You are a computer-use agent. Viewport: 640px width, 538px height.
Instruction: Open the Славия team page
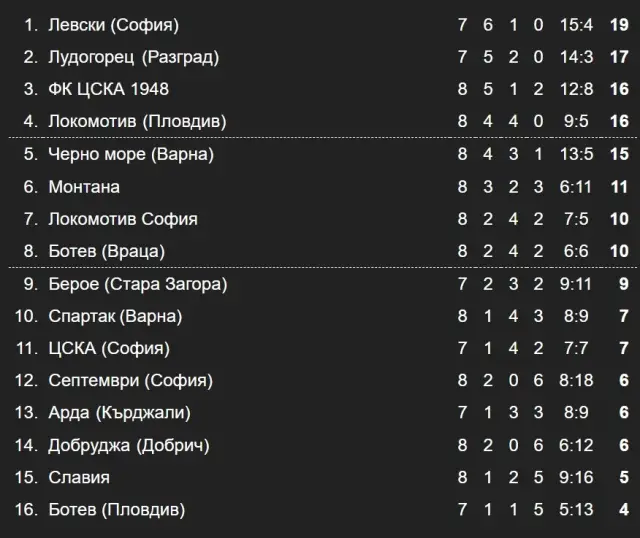point(79,477)
